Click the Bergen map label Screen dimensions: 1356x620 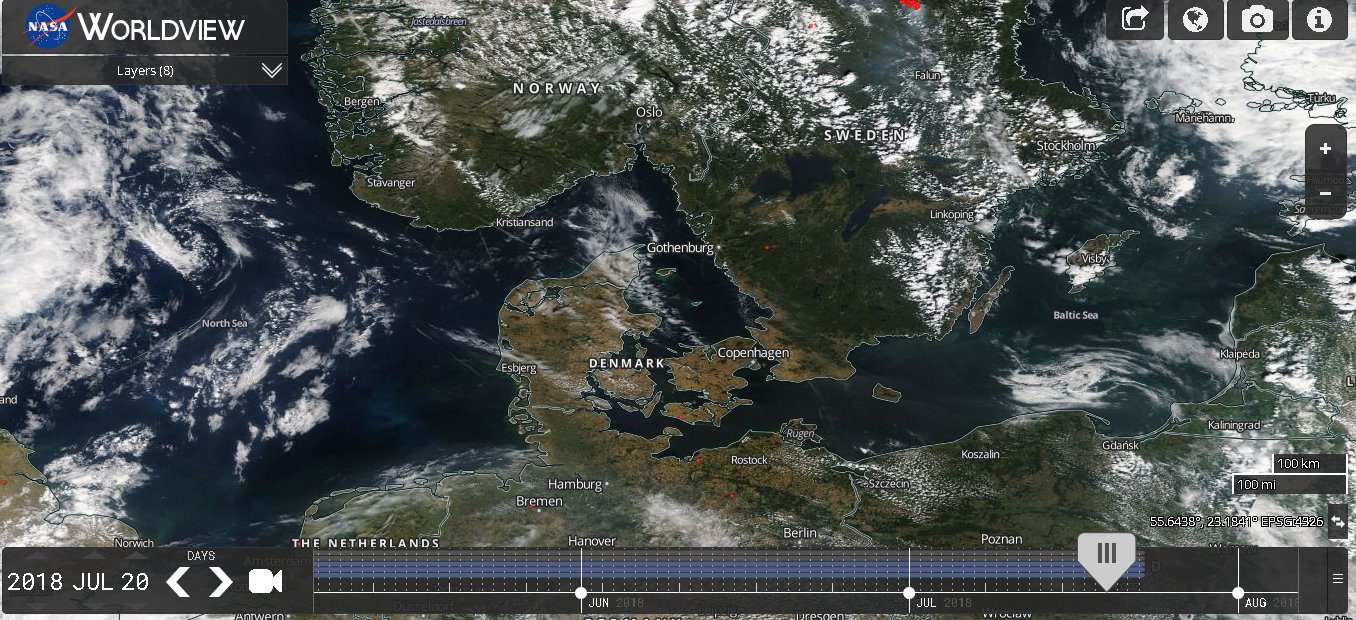point(363,102)
